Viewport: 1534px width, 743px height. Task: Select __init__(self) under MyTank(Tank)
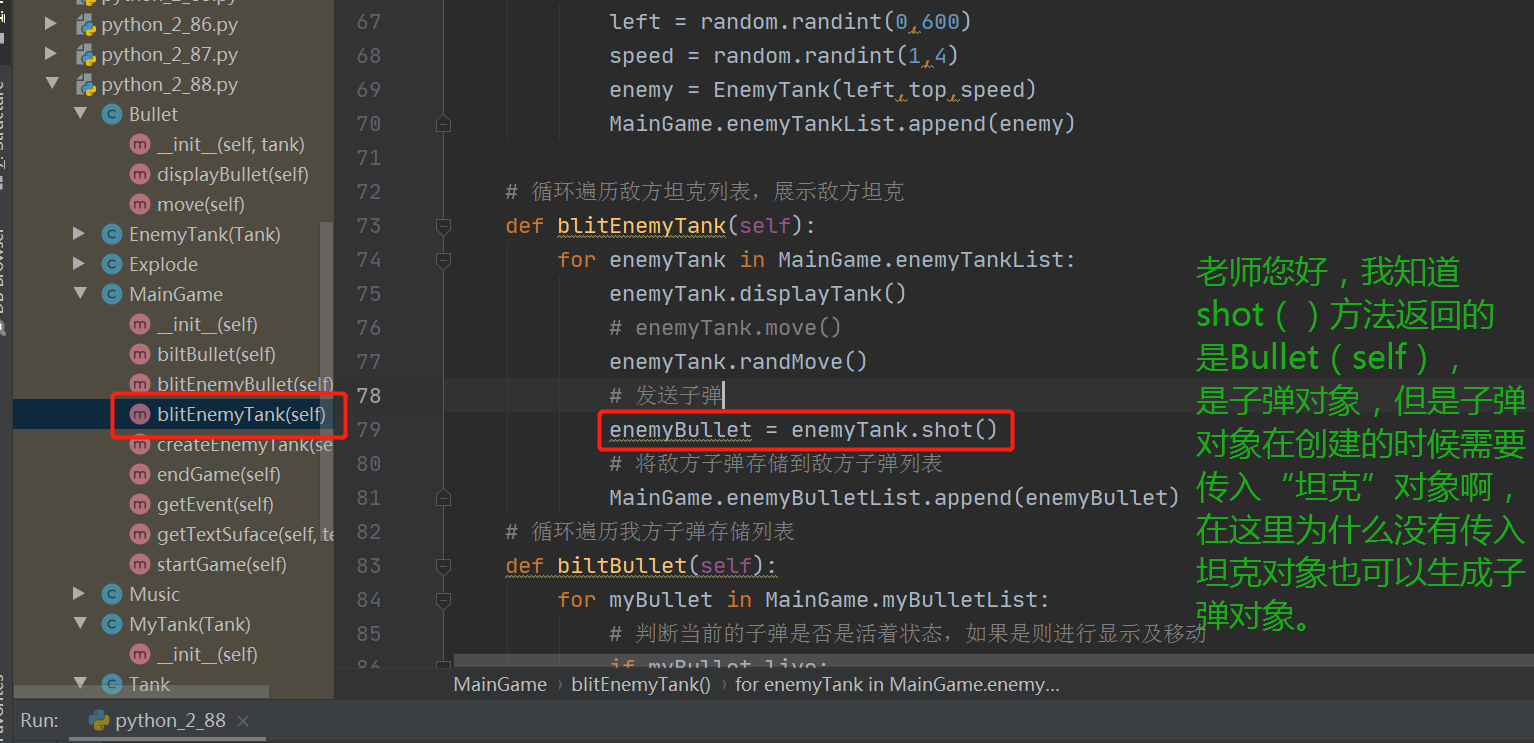(x=207, y=655)
